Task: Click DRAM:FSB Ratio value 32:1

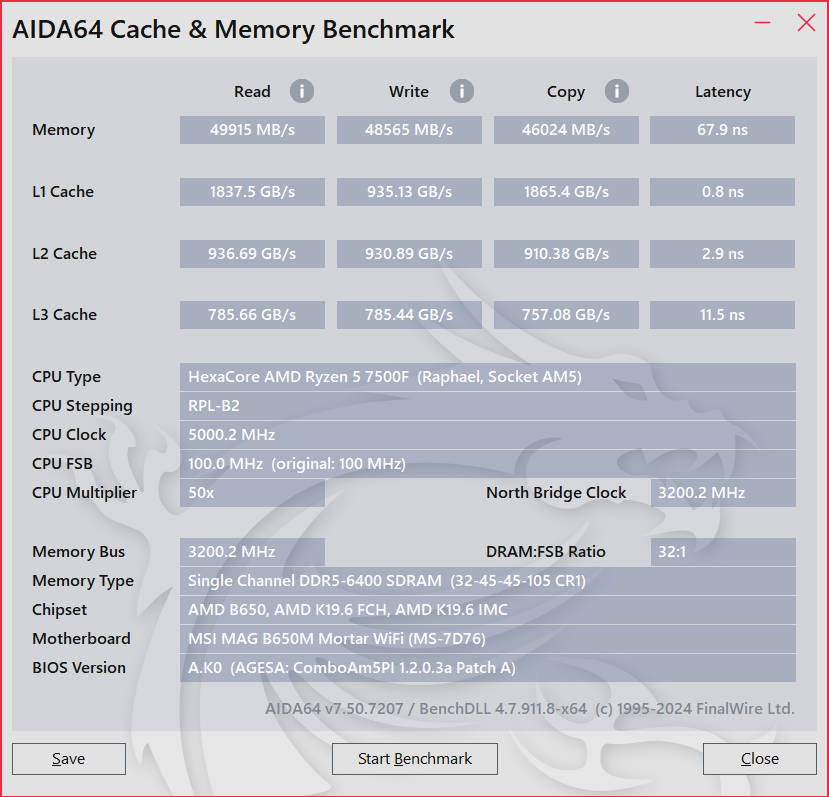Action: coord(723,552)
